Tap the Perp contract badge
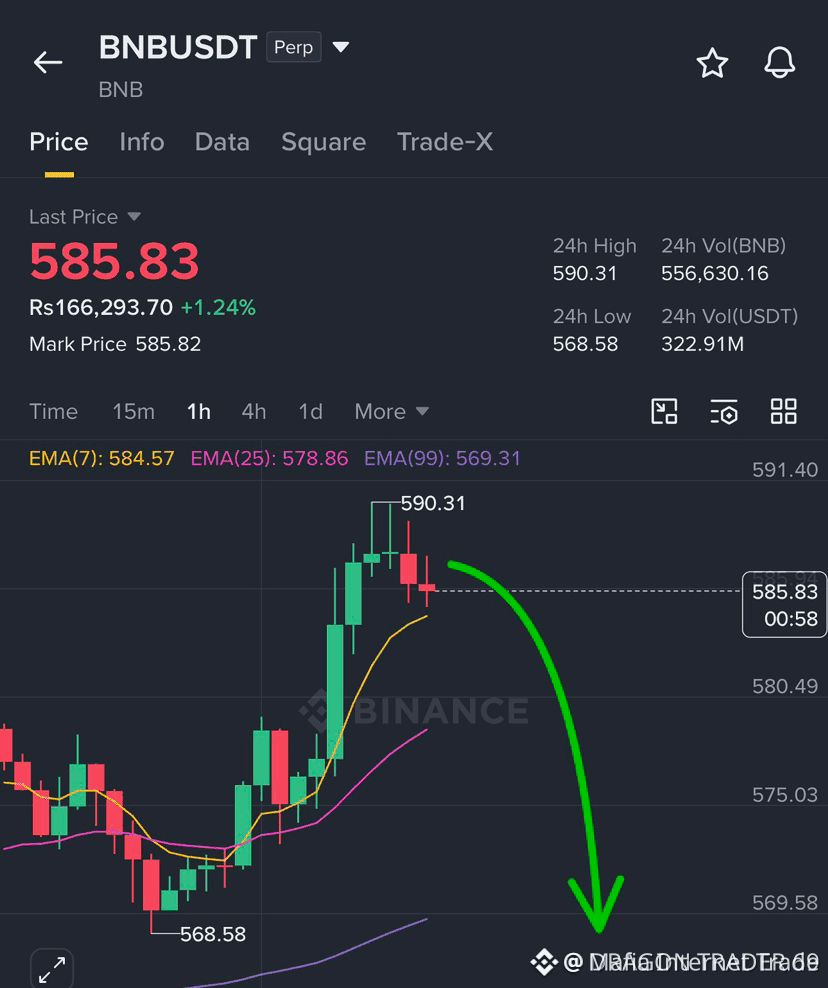Screen dimensions: 828x988 [x=294, y=47]
